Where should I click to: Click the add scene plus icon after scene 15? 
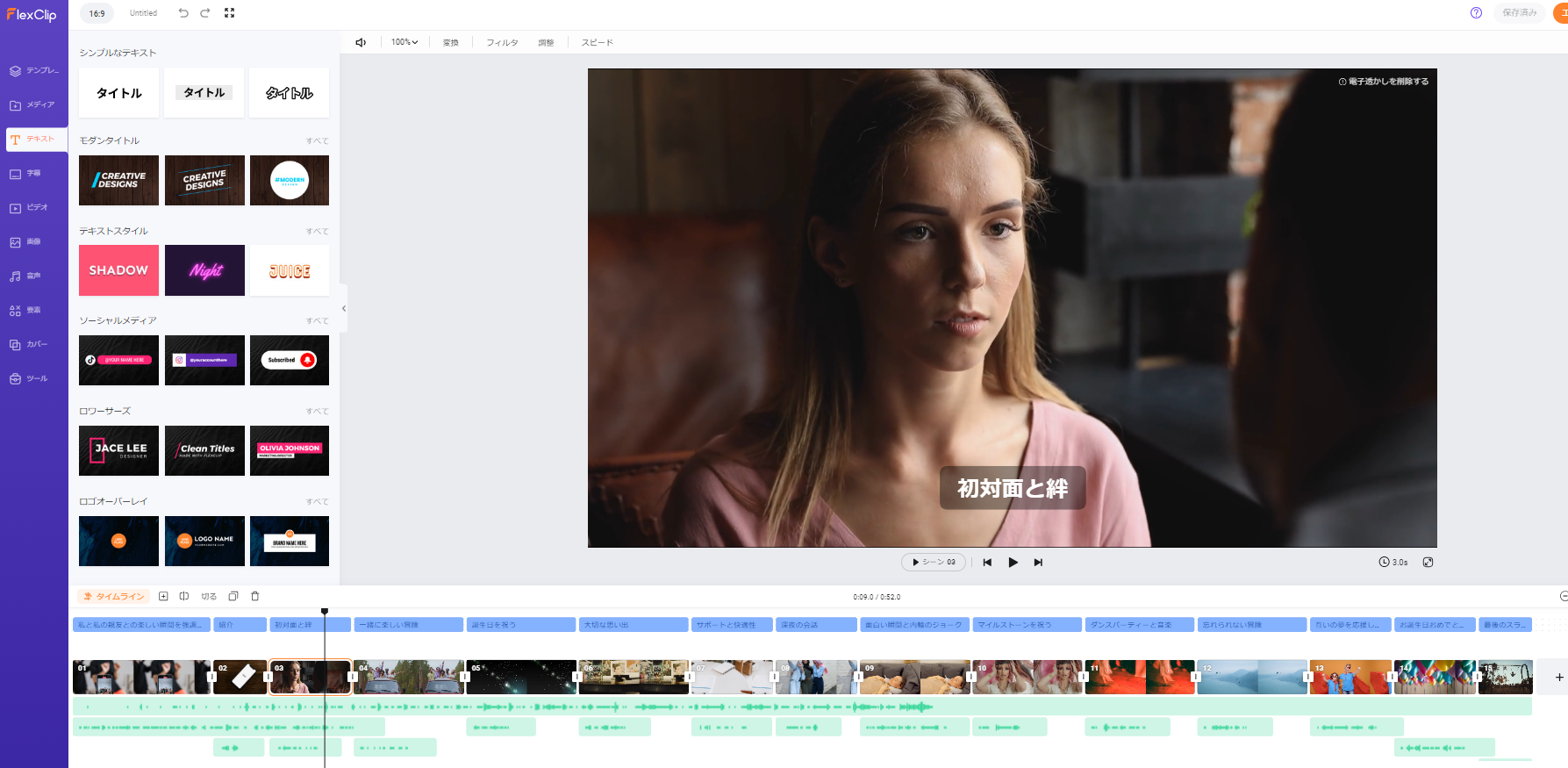pos(1558,677)
